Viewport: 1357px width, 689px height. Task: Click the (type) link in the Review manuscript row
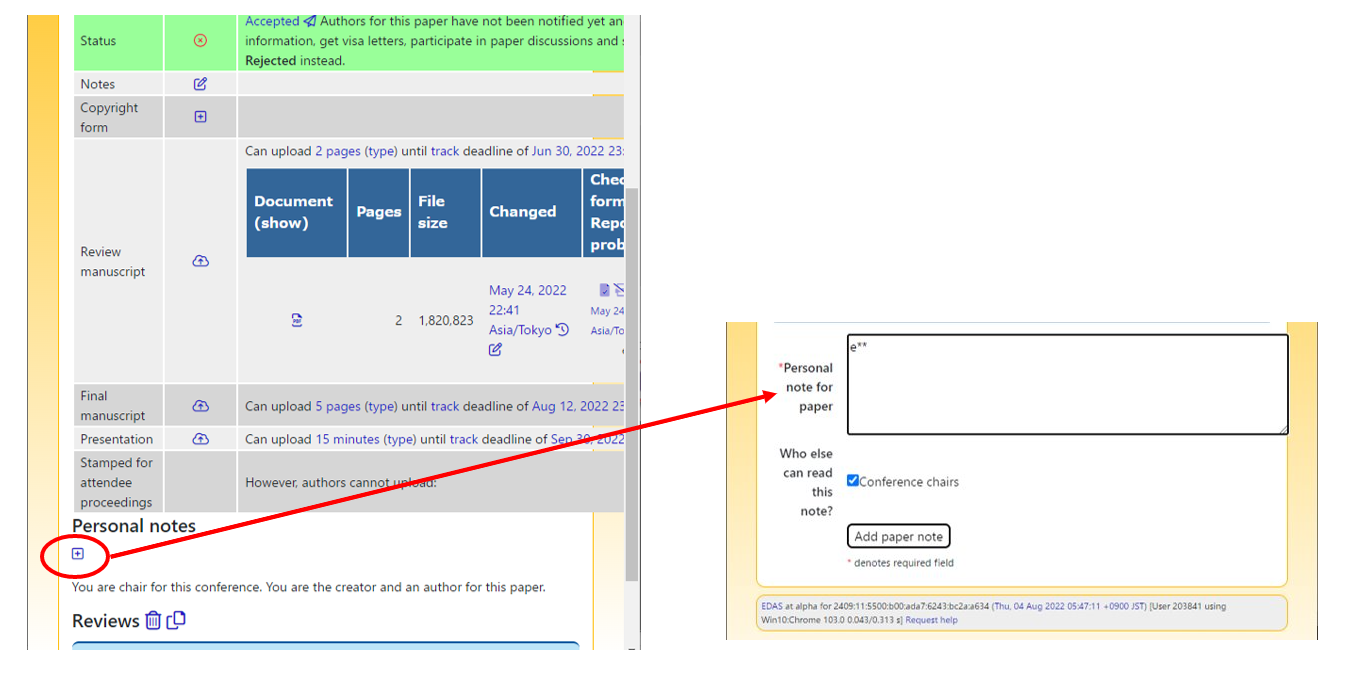[381, 151]
